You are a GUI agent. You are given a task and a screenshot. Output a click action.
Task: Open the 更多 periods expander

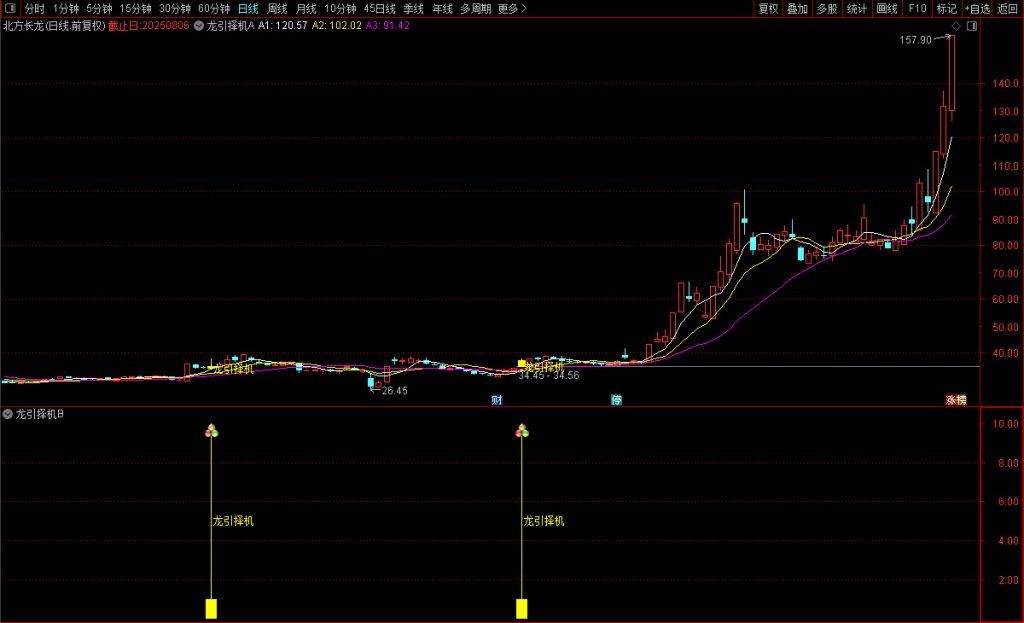512,8
